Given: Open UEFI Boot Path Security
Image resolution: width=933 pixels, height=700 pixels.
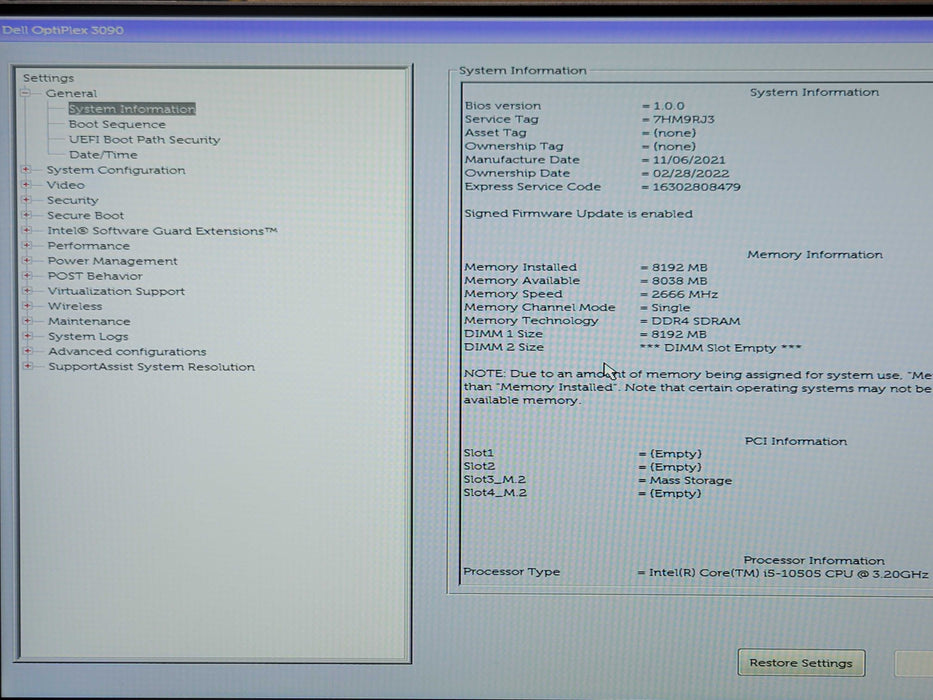Looking at the screenshot, I should click(145, 139).
